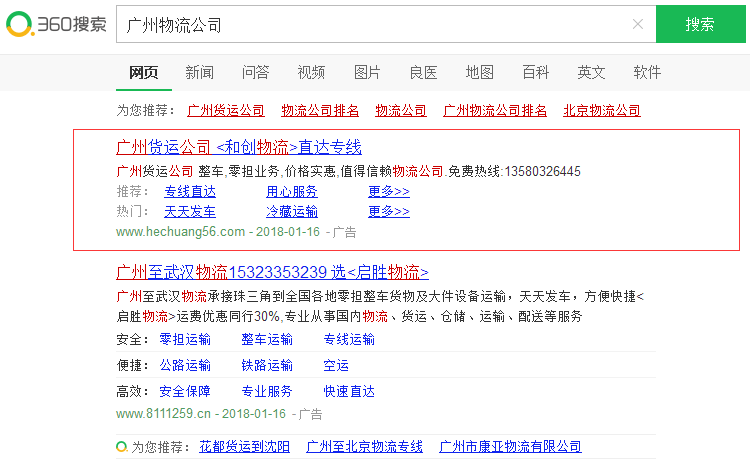Switch to the 新闻 tab
Viewport: 750px width, 469px height.
pos(199,72)
